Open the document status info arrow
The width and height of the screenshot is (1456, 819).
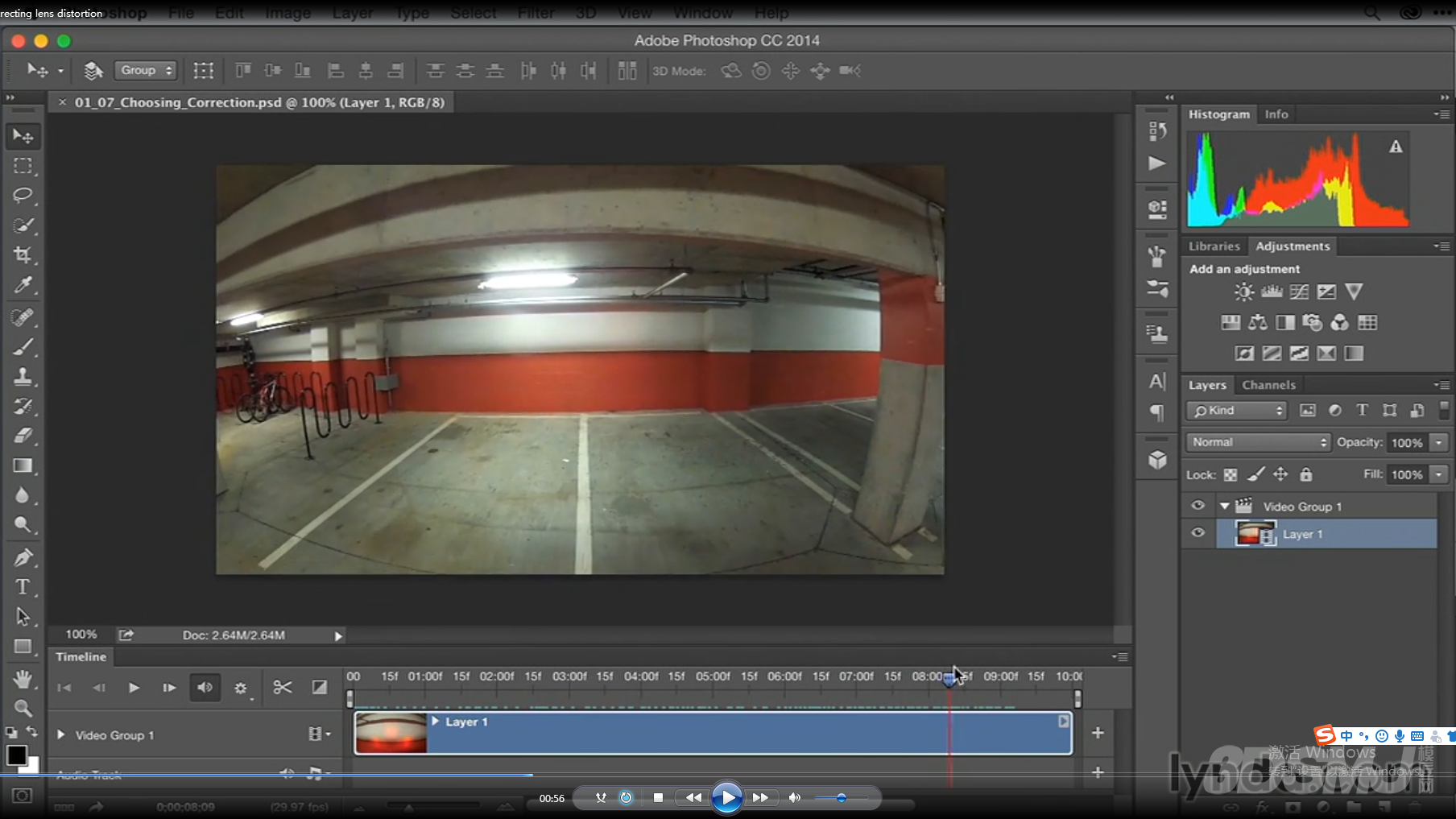(338, 636)
